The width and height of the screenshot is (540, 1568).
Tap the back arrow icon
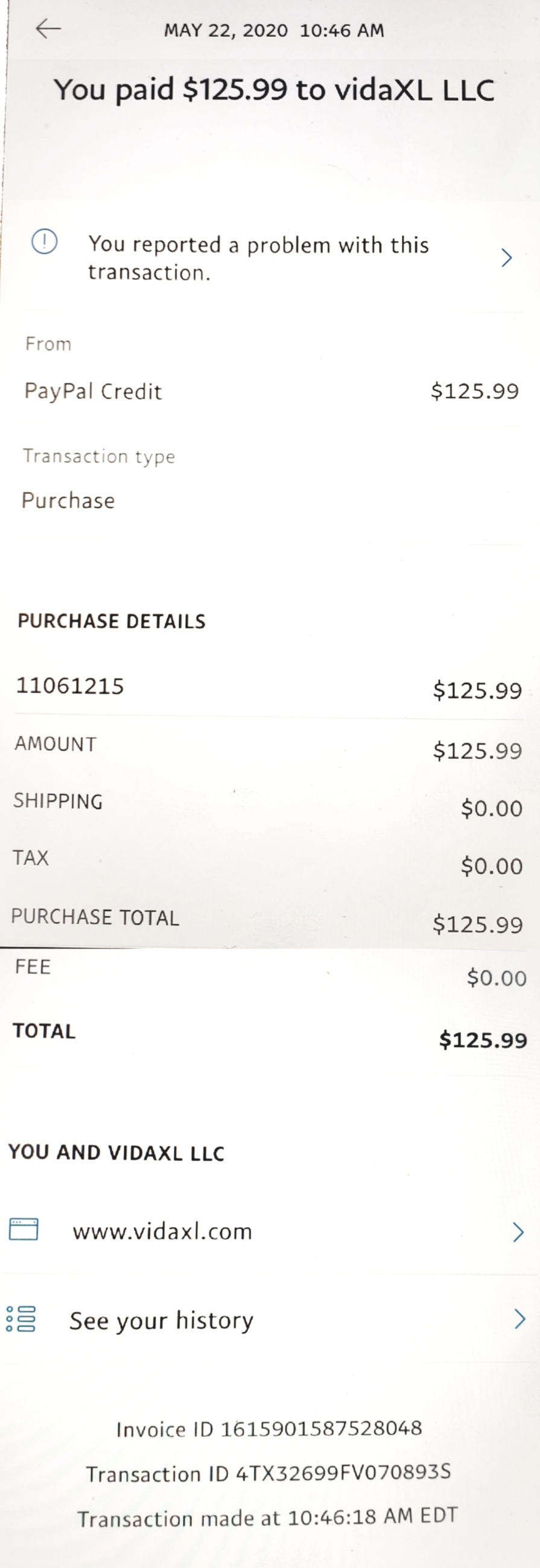[x=48, y=28]
